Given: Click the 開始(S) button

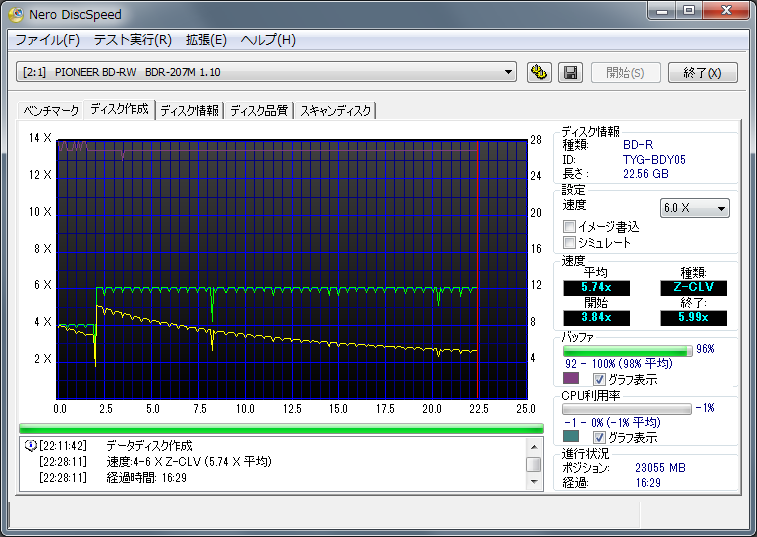Looking at the screenshot, I should 625,72.
